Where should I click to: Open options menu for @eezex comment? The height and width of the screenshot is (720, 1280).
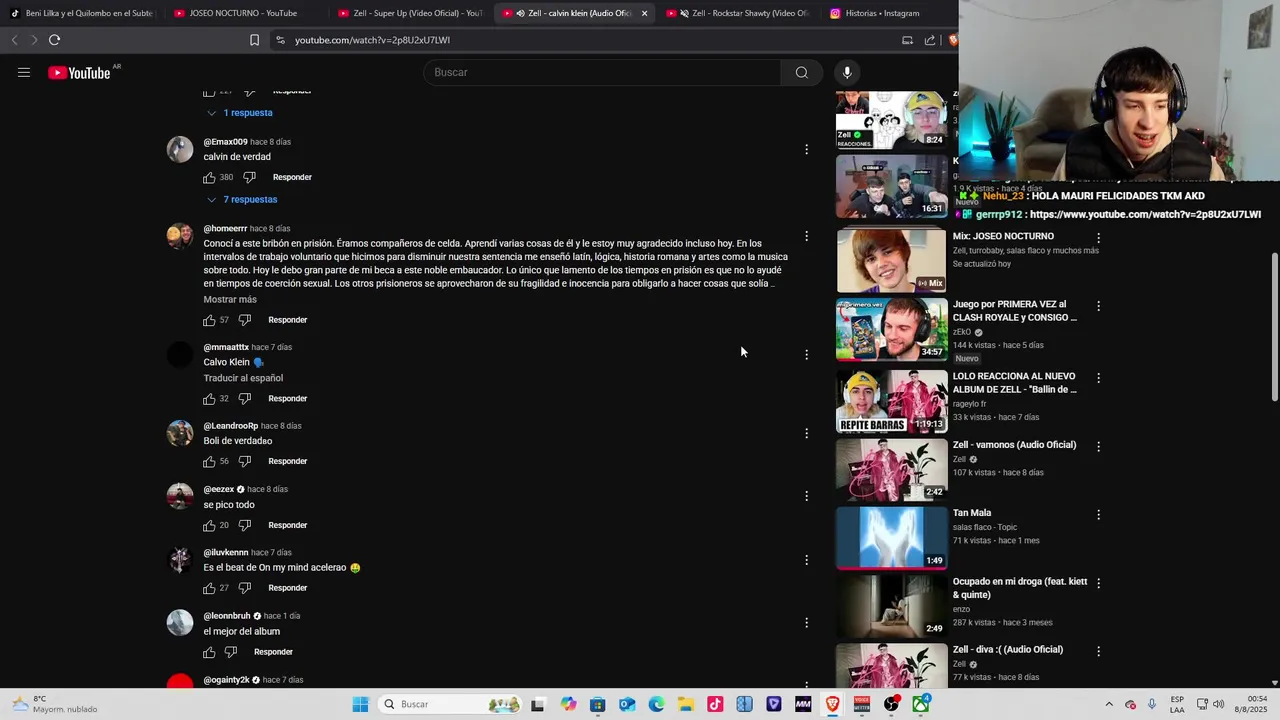(806, 496)
